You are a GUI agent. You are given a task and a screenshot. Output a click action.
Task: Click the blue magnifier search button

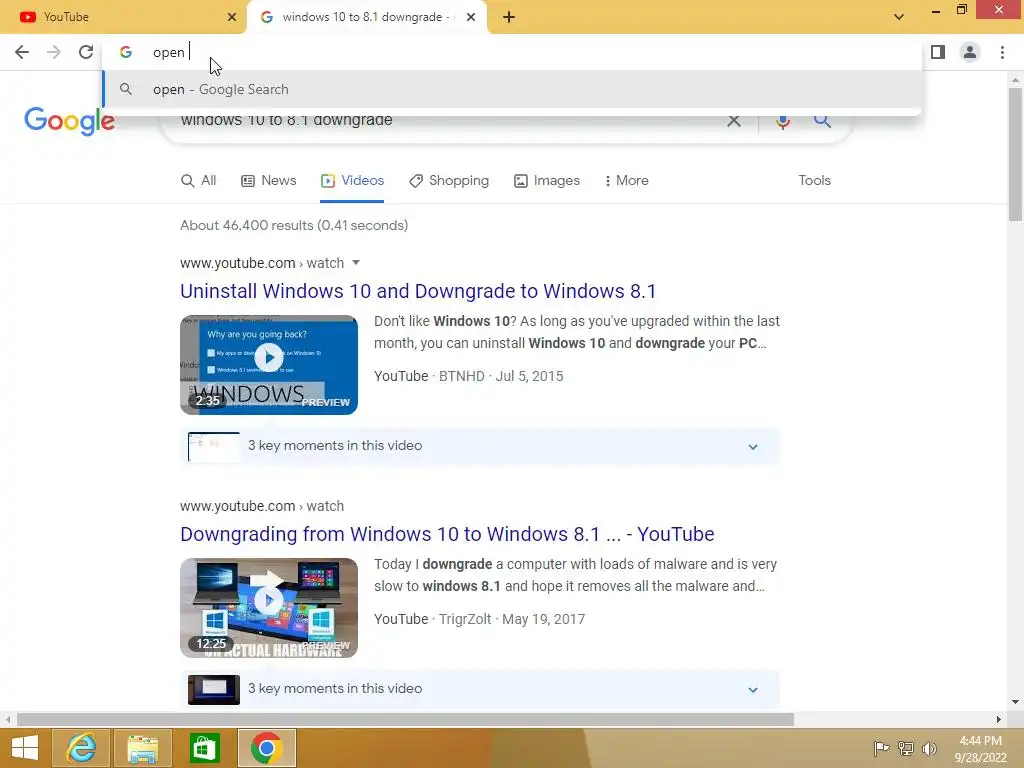(822, 121)
